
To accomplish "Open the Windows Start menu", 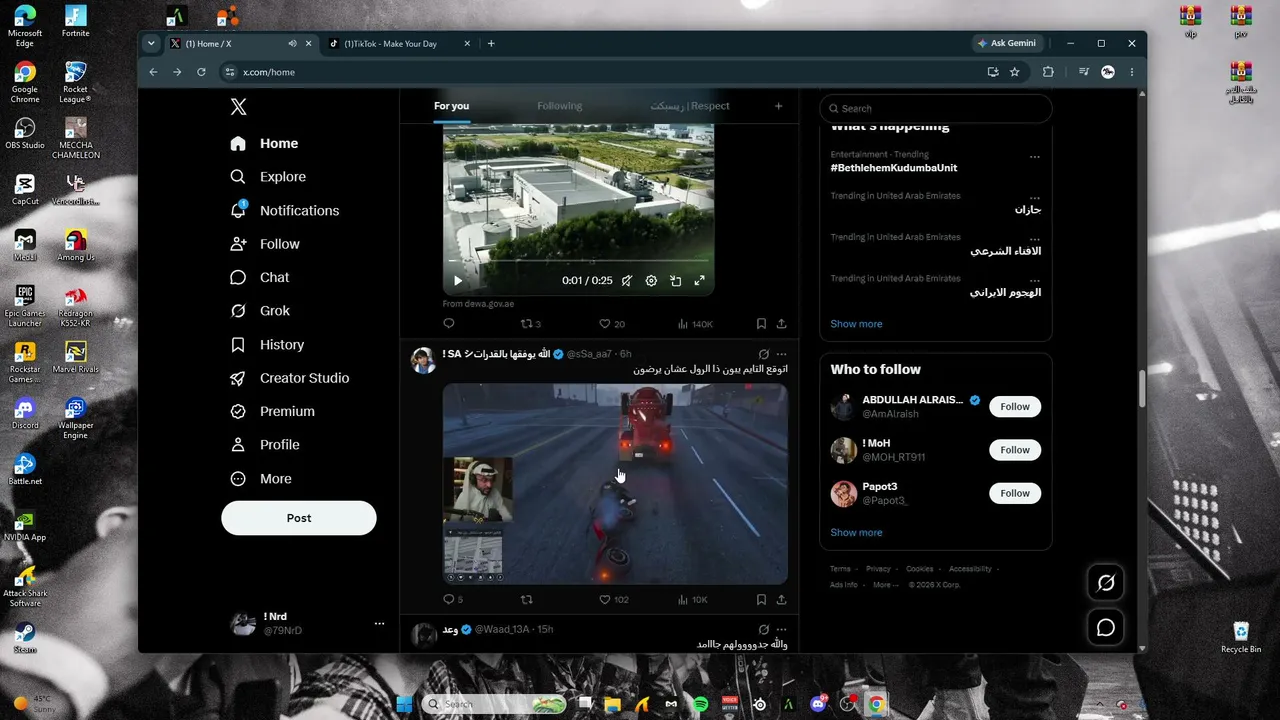I will 404,704.
